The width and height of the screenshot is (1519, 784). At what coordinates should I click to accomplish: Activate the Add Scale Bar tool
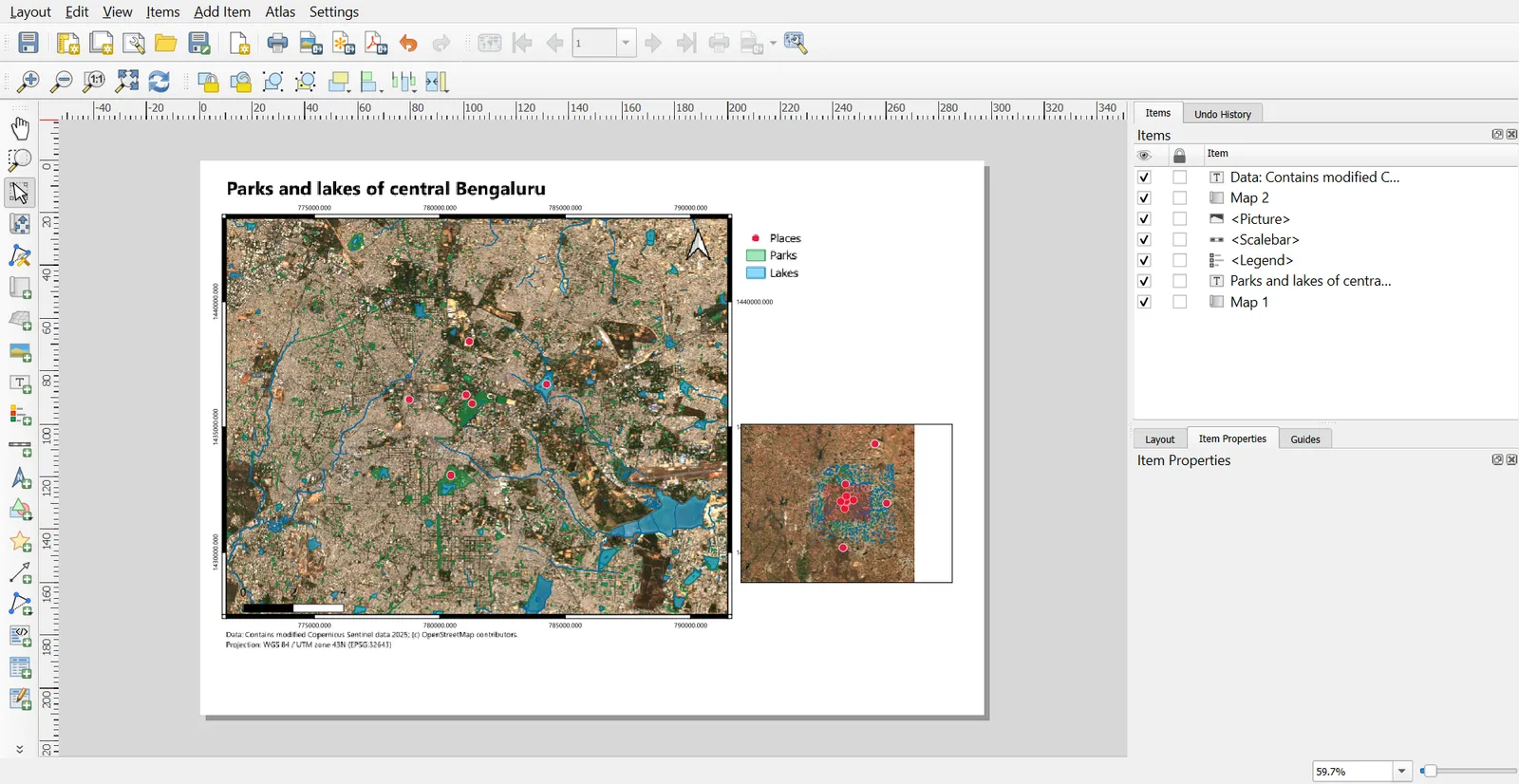[x=20, y=447]
